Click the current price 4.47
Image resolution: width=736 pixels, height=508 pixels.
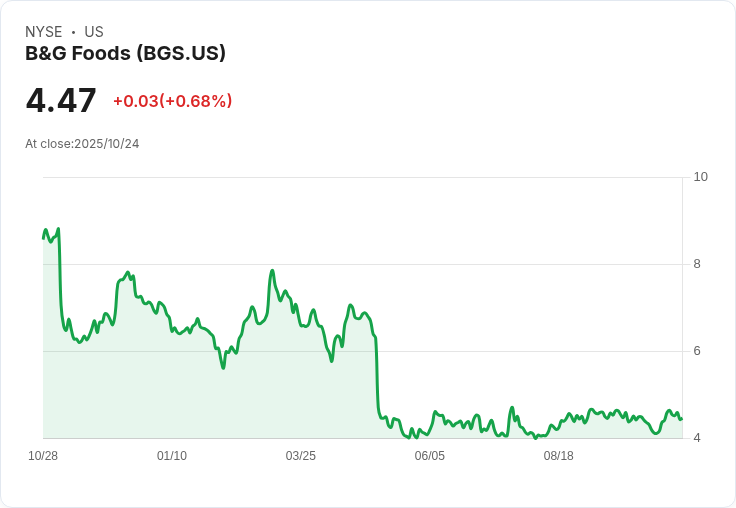click(x=61, y=101)
